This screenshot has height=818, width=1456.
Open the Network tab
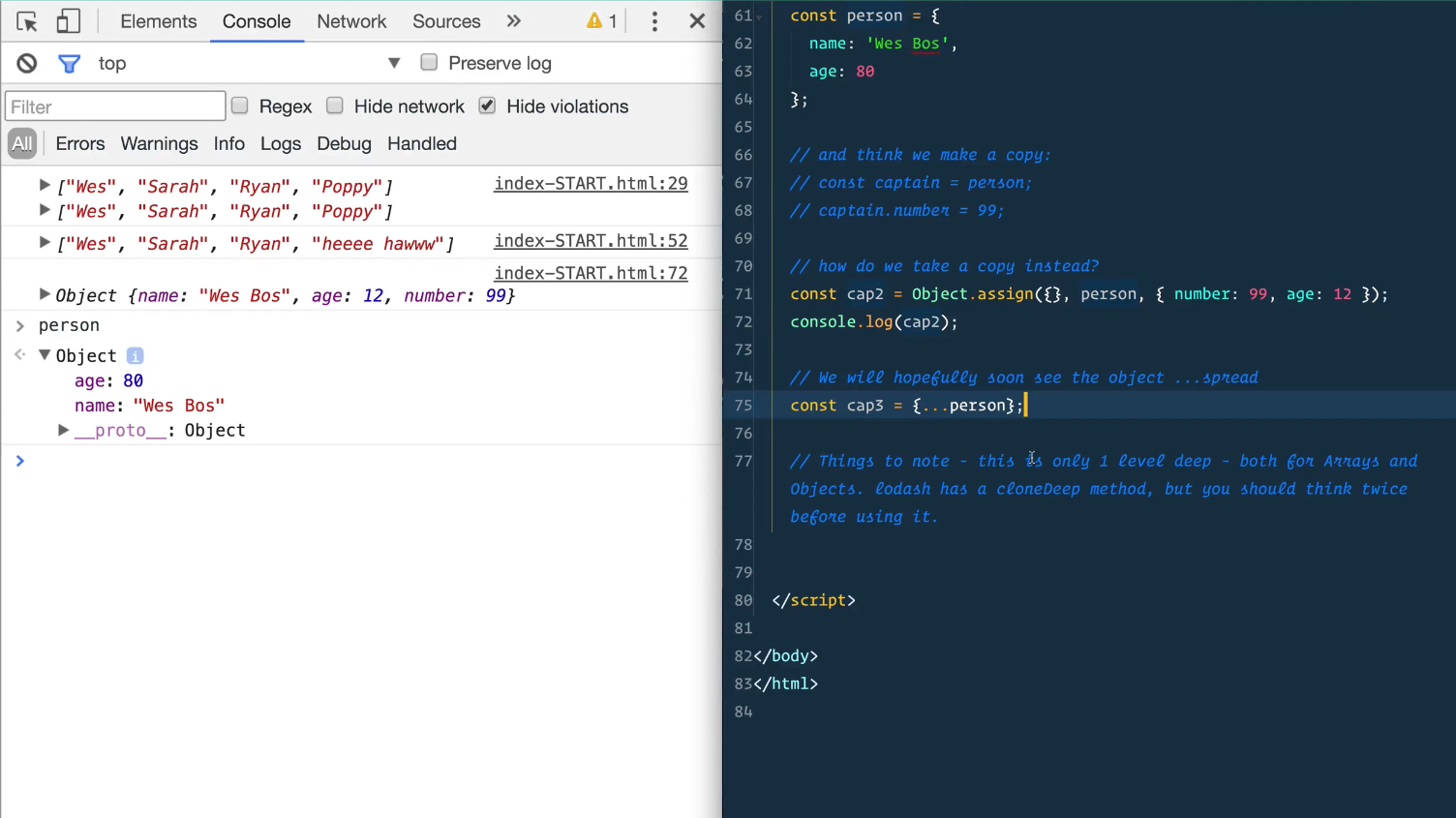(x=351, y=21)
